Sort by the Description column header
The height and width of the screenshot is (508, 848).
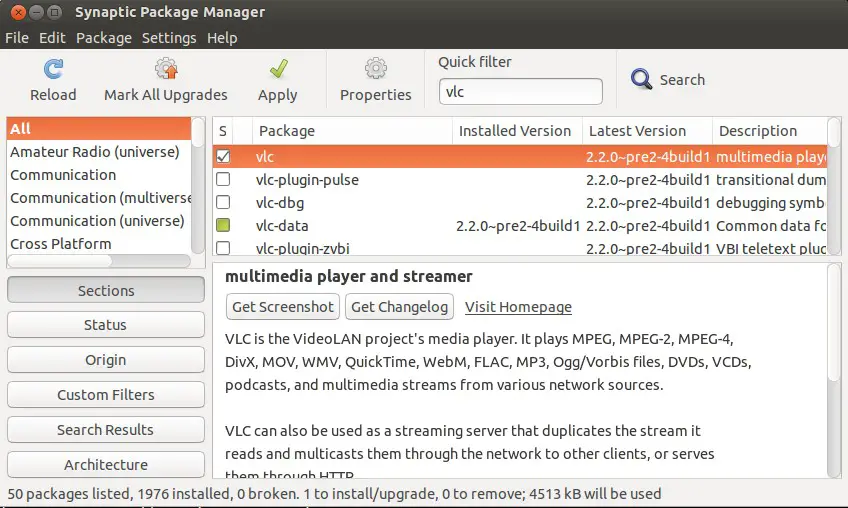pos(770,131)
